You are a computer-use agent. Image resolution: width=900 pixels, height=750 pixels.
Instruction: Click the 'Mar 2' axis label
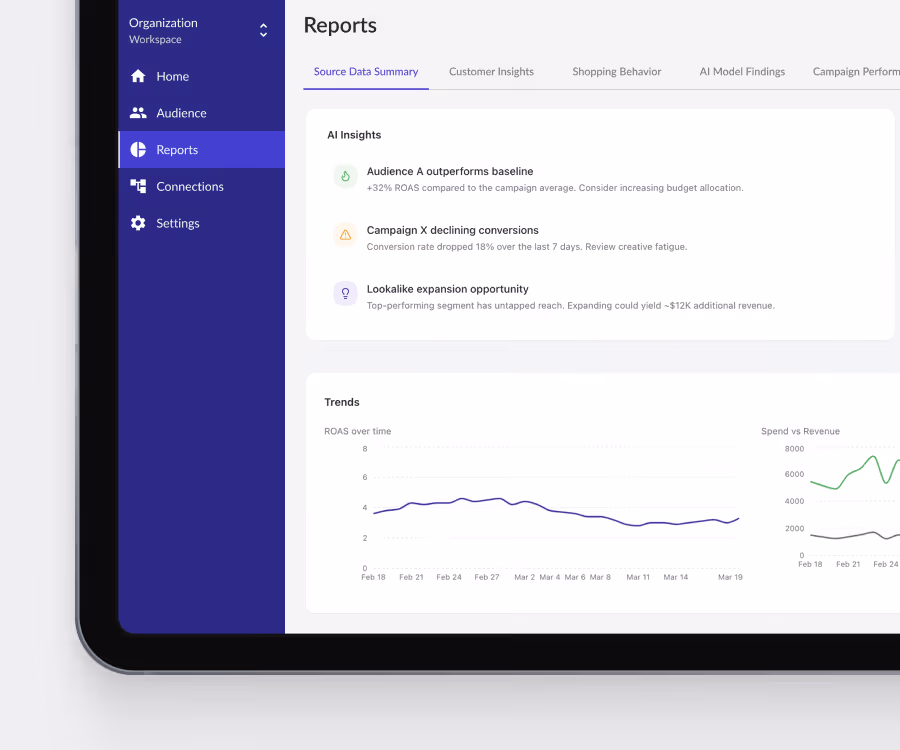tap(524, 577)
